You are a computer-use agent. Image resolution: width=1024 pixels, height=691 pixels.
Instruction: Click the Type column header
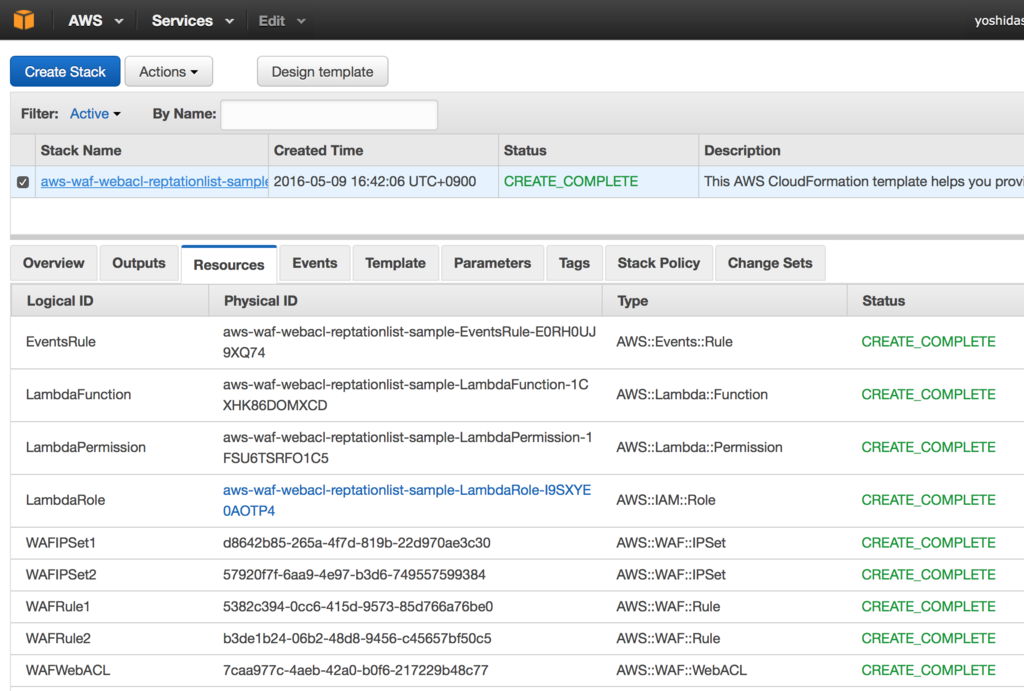(x=724, y=300)
